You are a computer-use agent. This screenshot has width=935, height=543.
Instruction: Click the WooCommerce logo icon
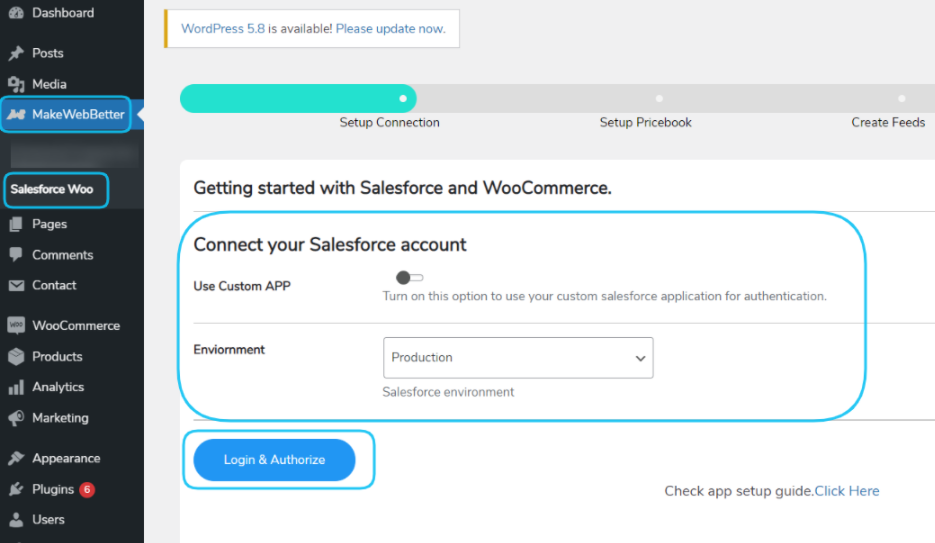pos(16,326)
